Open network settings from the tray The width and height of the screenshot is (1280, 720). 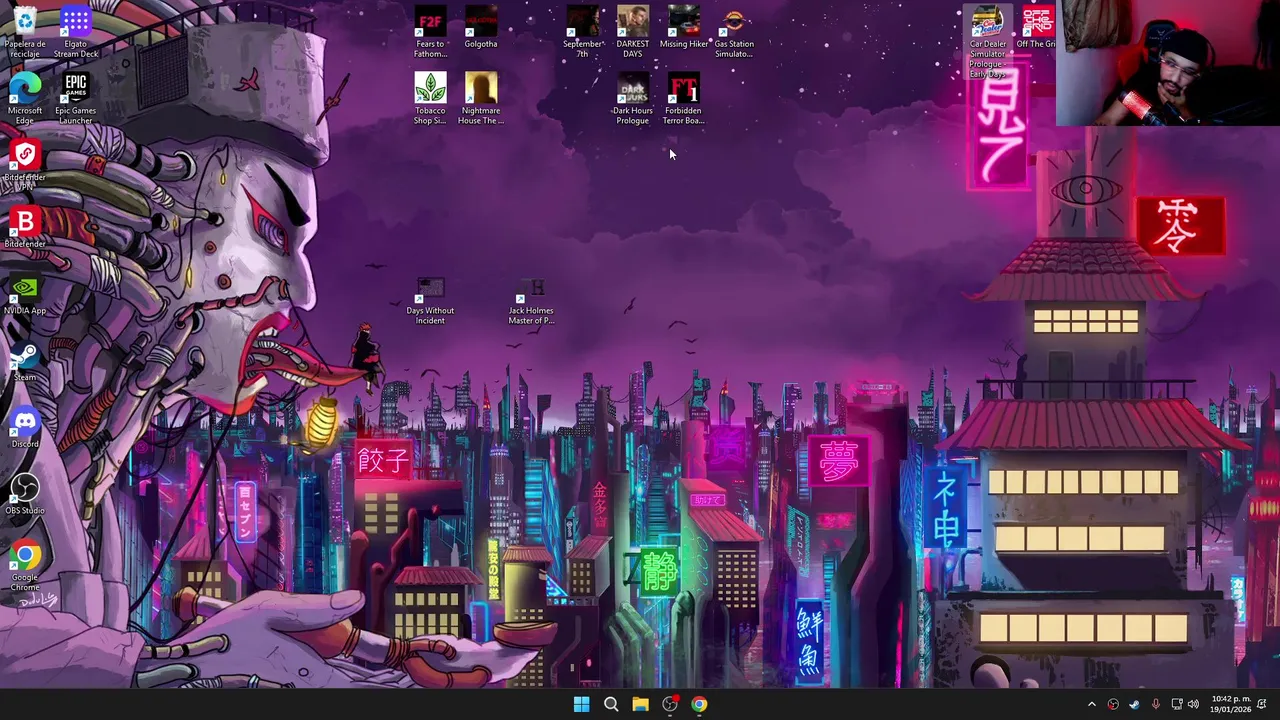pos(1177,704)
